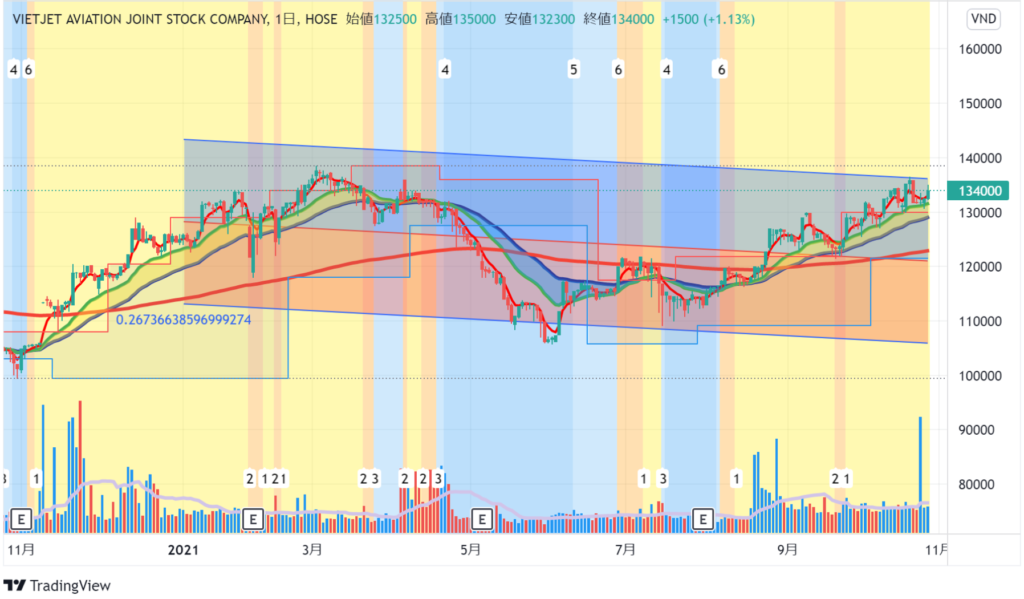Click the VND currency button
Screen dimensions: 1024x599
[983, 19]
